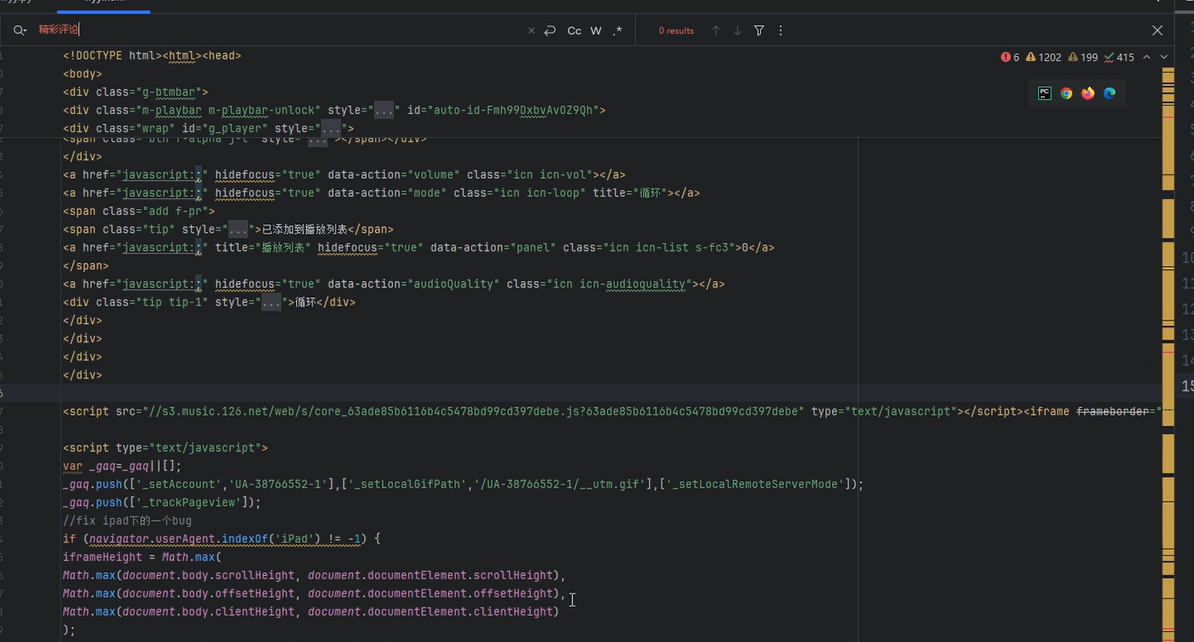Click the typos count 415 indicator
This screenshot has height=642, width=1194.
point(1119,57)
